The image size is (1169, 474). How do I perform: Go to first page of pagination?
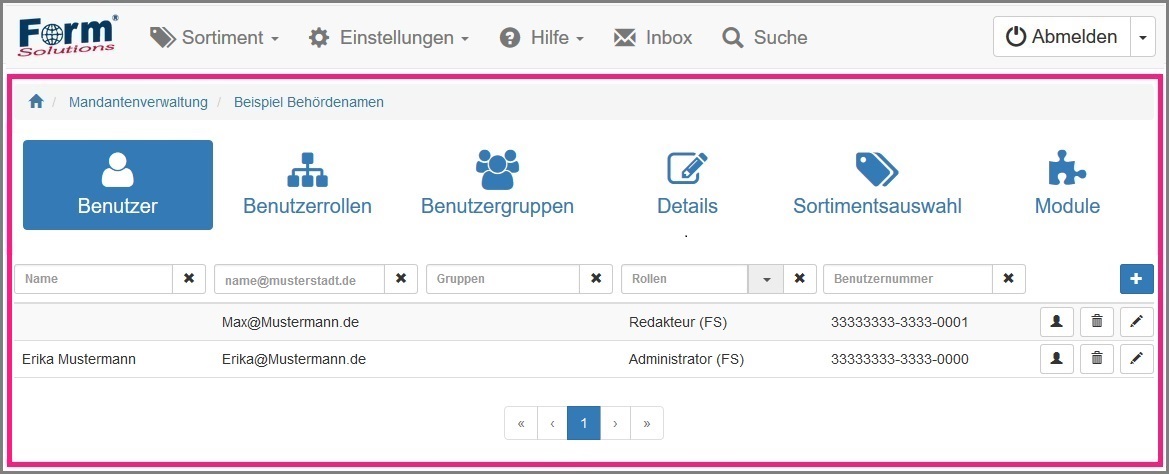tap(521, 423)
